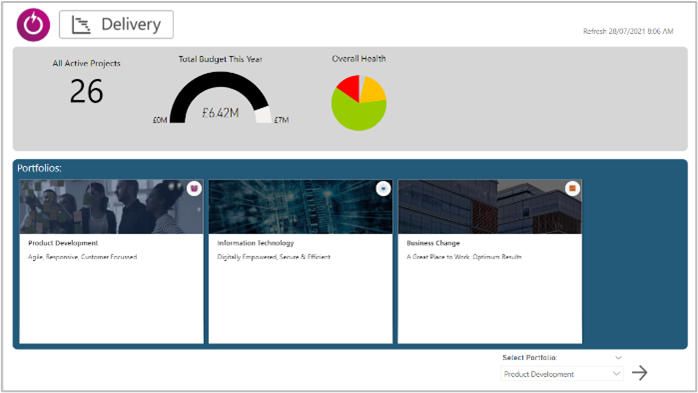Screen dimensions: 698x393
Task: Open the Business Change card title
Action: point(433,243)
